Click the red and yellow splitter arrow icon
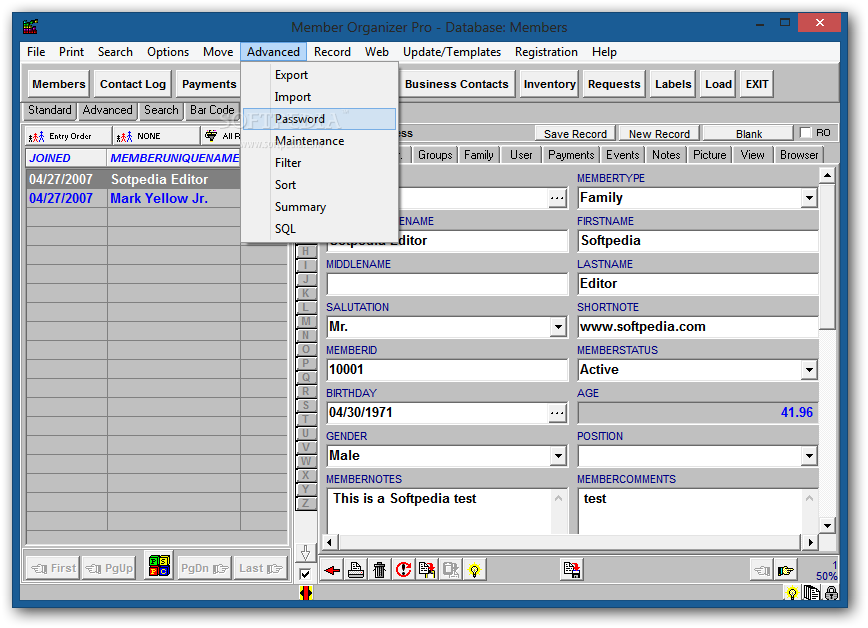 [x=306, y=593]
